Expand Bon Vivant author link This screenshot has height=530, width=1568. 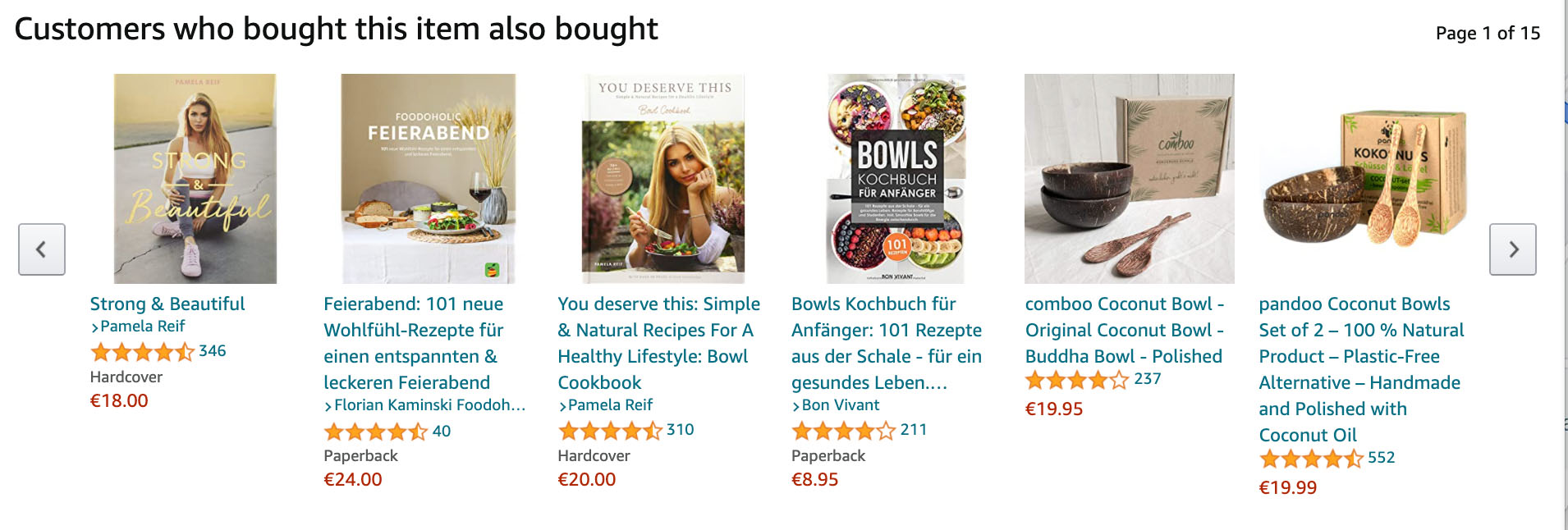[x=836, y=405]
